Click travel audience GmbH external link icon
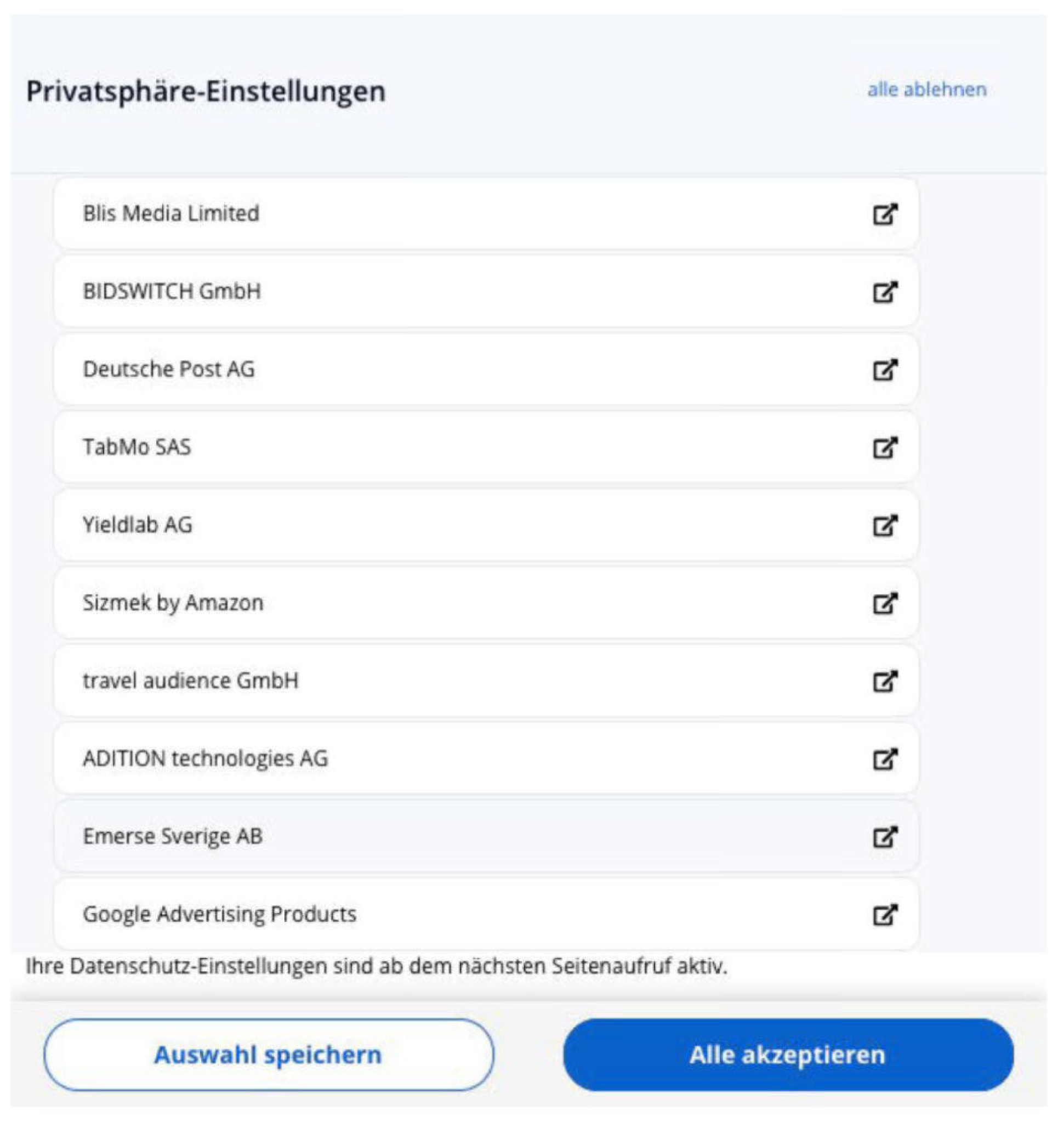This screenshot has width=1064, height=1122. (884, 681)
